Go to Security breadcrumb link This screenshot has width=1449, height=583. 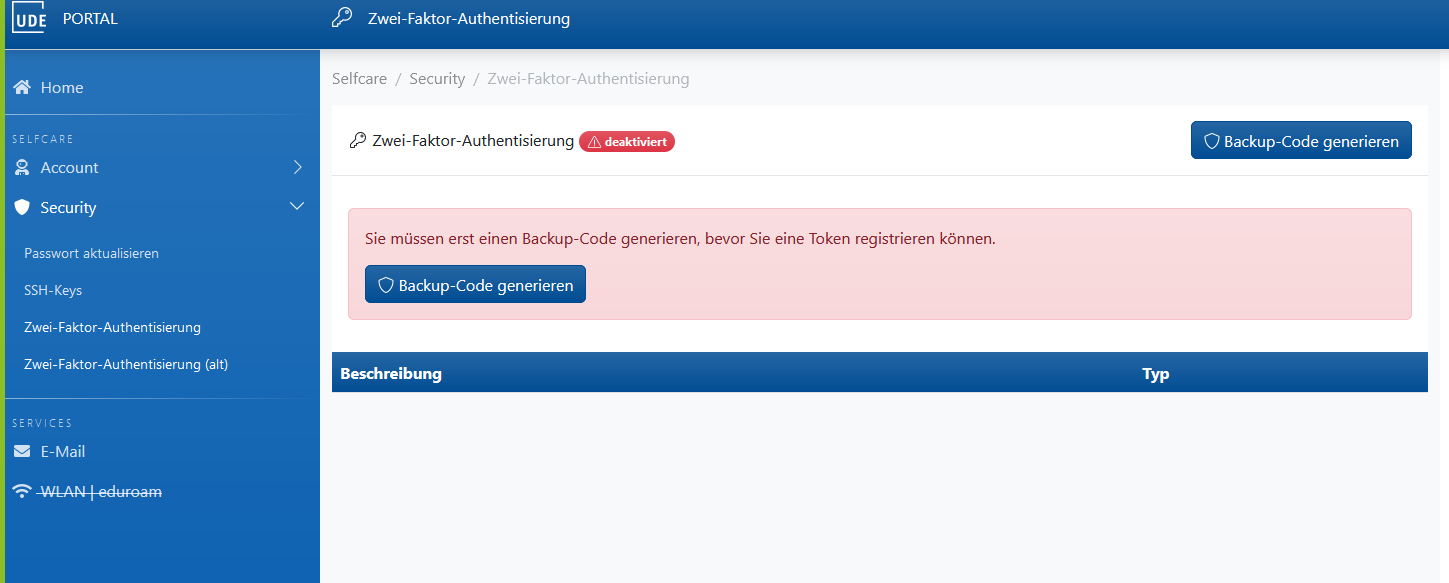(437, 79)
